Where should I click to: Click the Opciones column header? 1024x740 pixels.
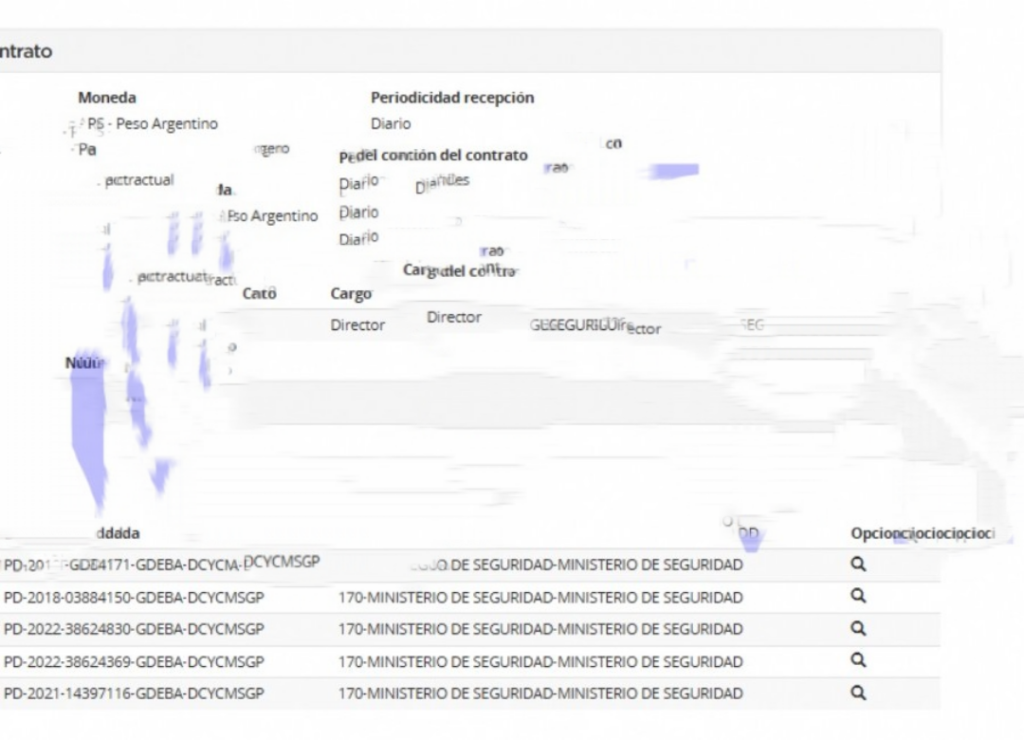(x=920, y=534)
